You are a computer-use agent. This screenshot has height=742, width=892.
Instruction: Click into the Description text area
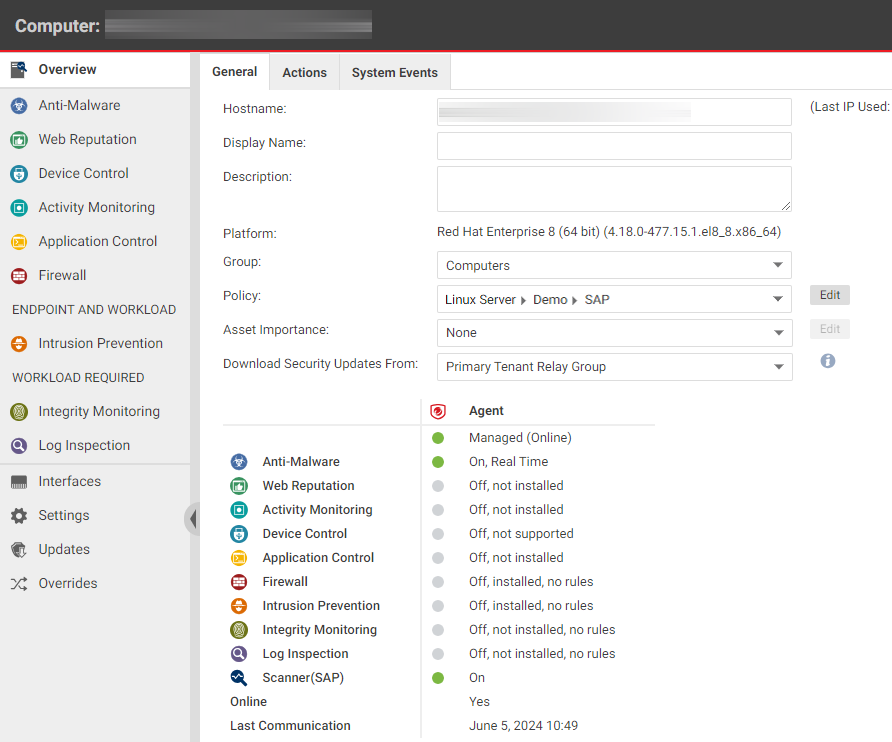614,188
